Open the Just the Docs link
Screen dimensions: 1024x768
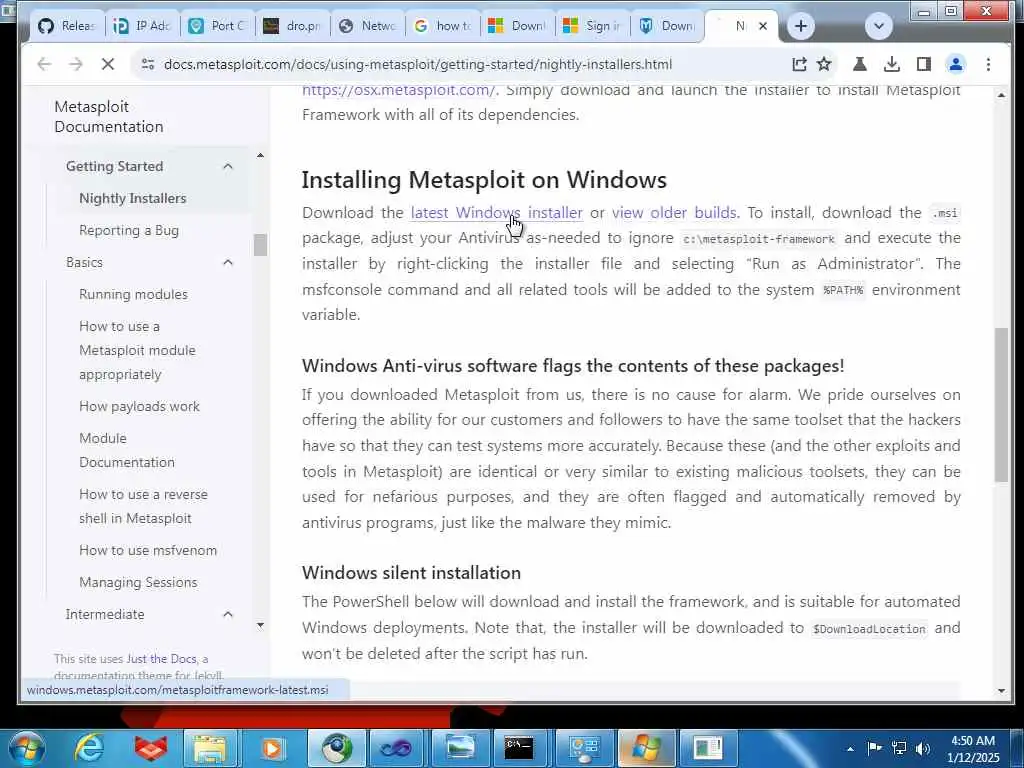tap(161, 659)
